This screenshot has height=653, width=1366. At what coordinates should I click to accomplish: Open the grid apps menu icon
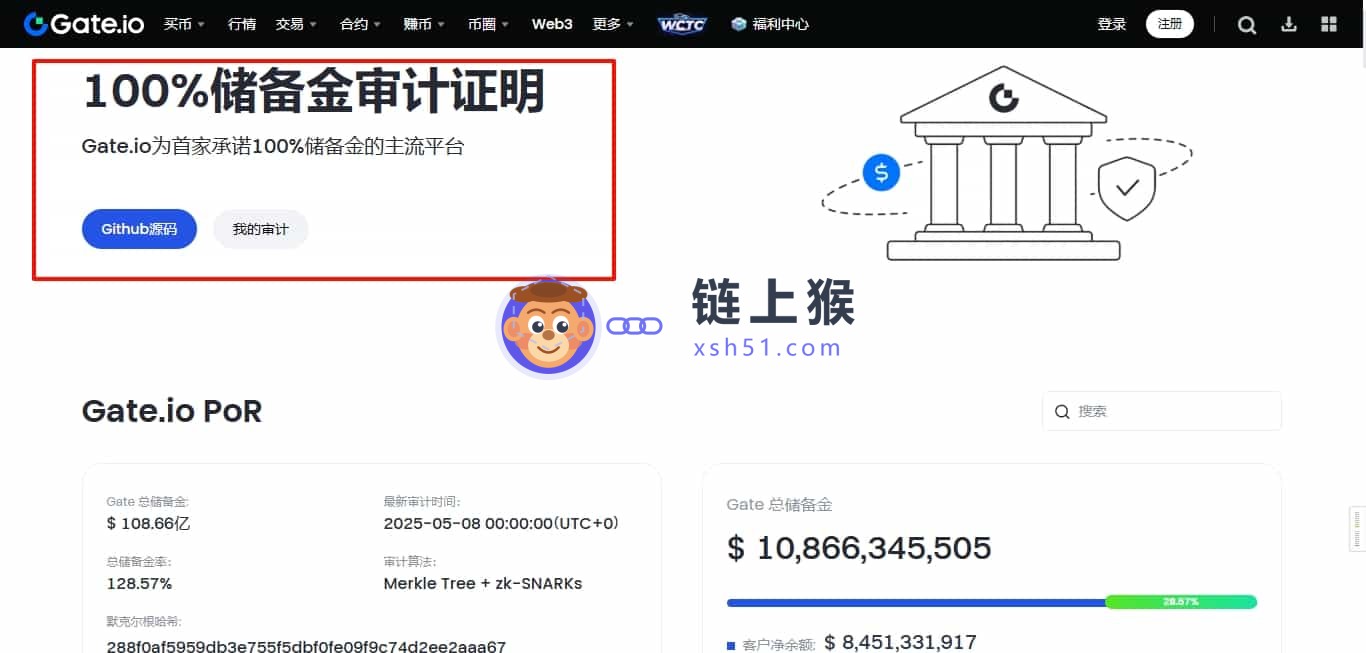[x=1329, y=24]
